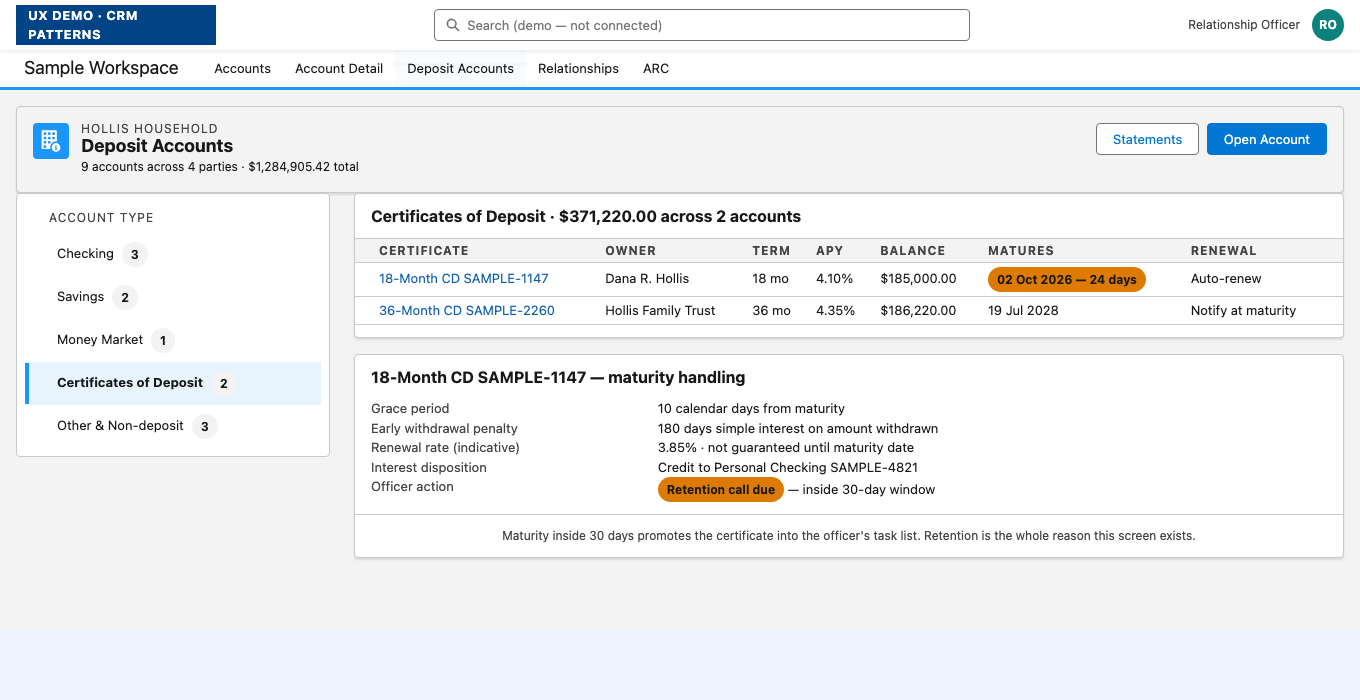Click the MATURES column header
The image size is (1360, 700).
1021,251
